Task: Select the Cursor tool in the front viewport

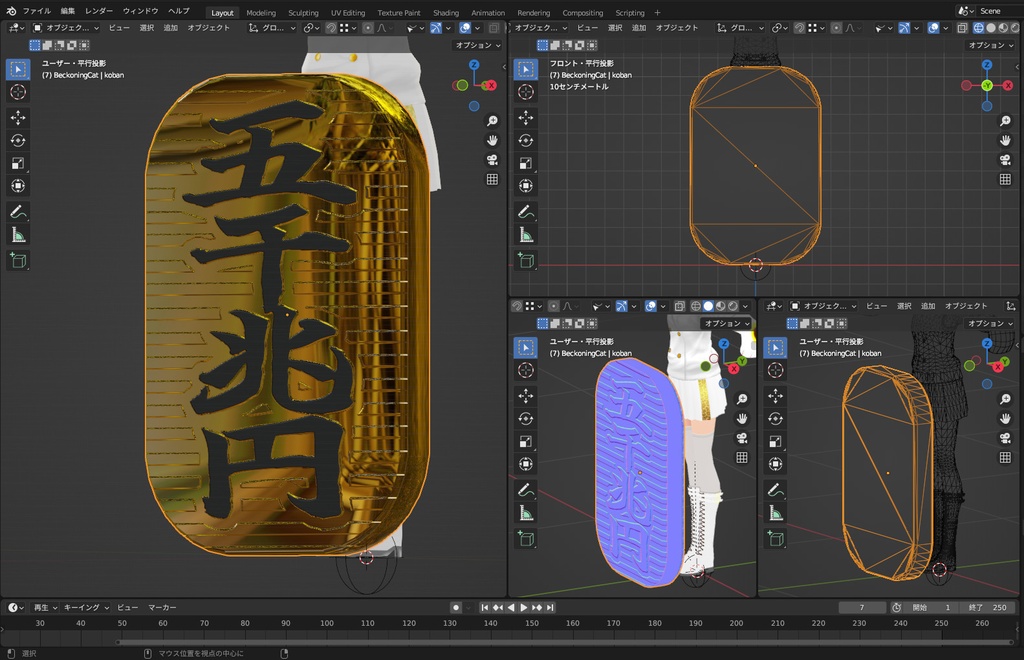Action: (526, 92)
